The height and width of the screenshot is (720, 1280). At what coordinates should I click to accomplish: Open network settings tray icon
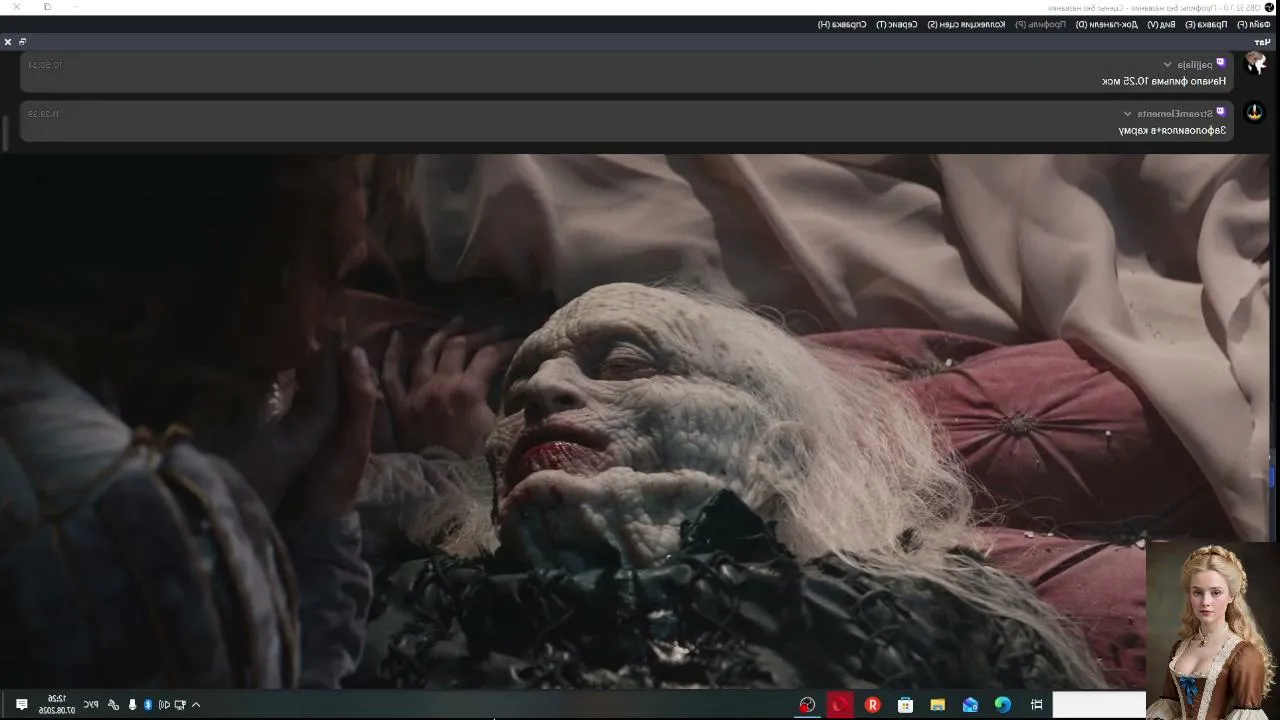pyautogui.click(x=180, y=705)
